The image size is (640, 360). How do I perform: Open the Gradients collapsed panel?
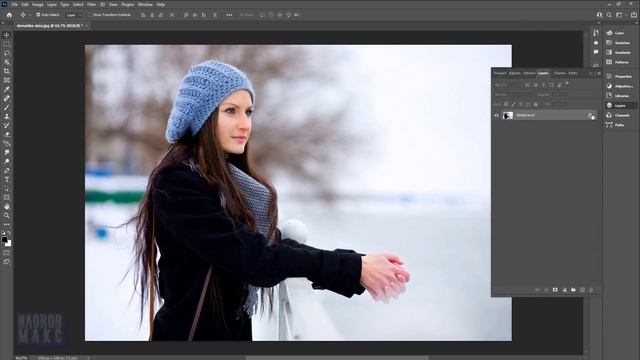(x=618, y=52)
